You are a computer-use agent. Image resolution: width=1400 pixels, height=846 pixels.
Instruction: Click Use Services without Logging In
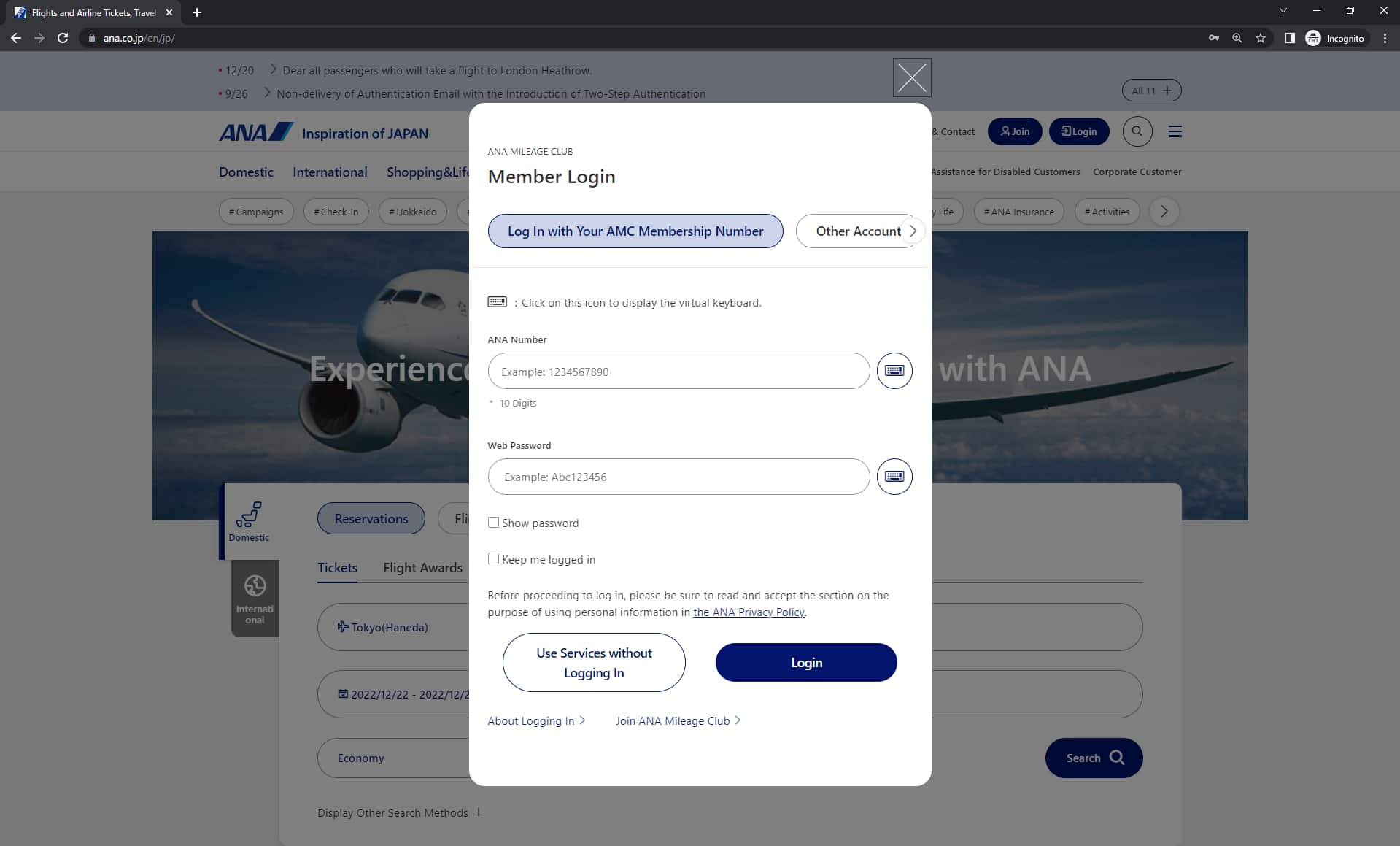click(594, 663)
